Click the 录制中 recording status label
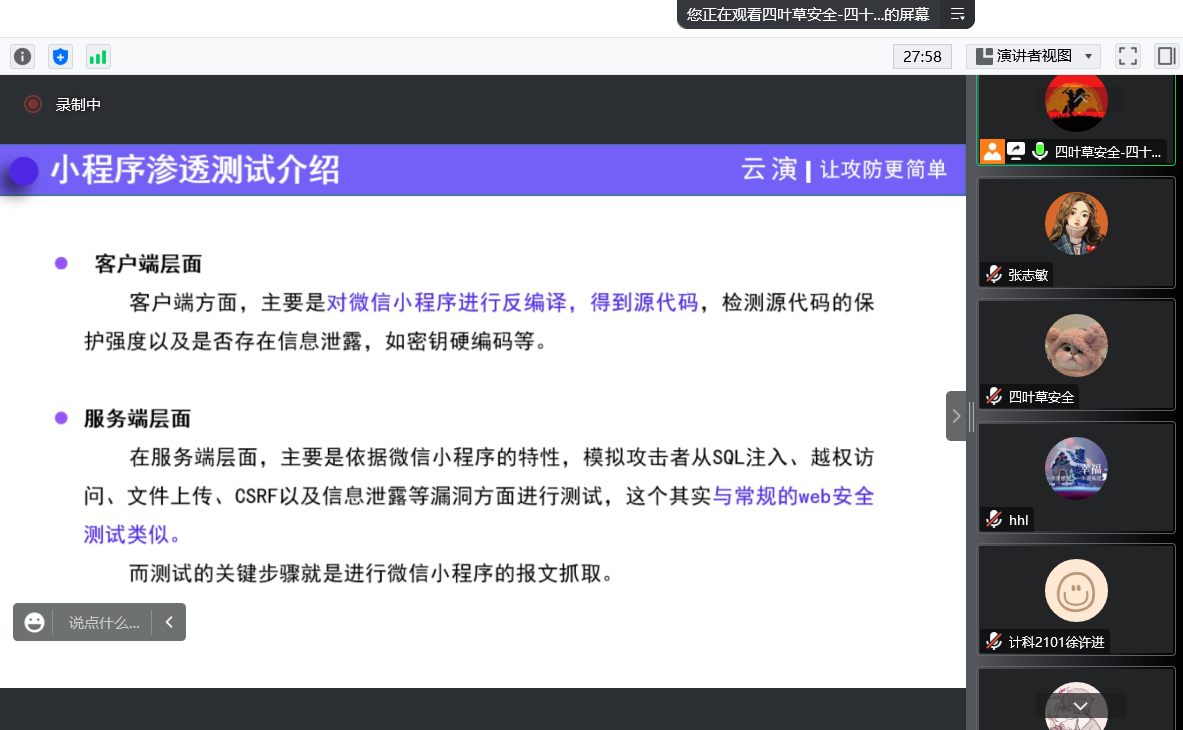The width and height of the screenshot is (1183, 730). click(78, 104)
